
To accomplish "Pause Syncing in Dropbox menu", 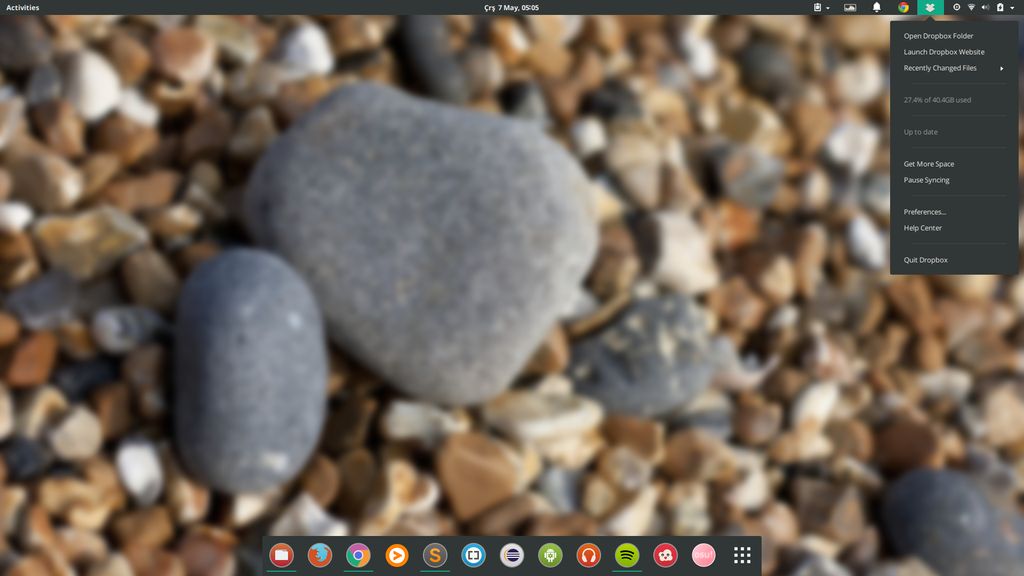I will 926,180.
